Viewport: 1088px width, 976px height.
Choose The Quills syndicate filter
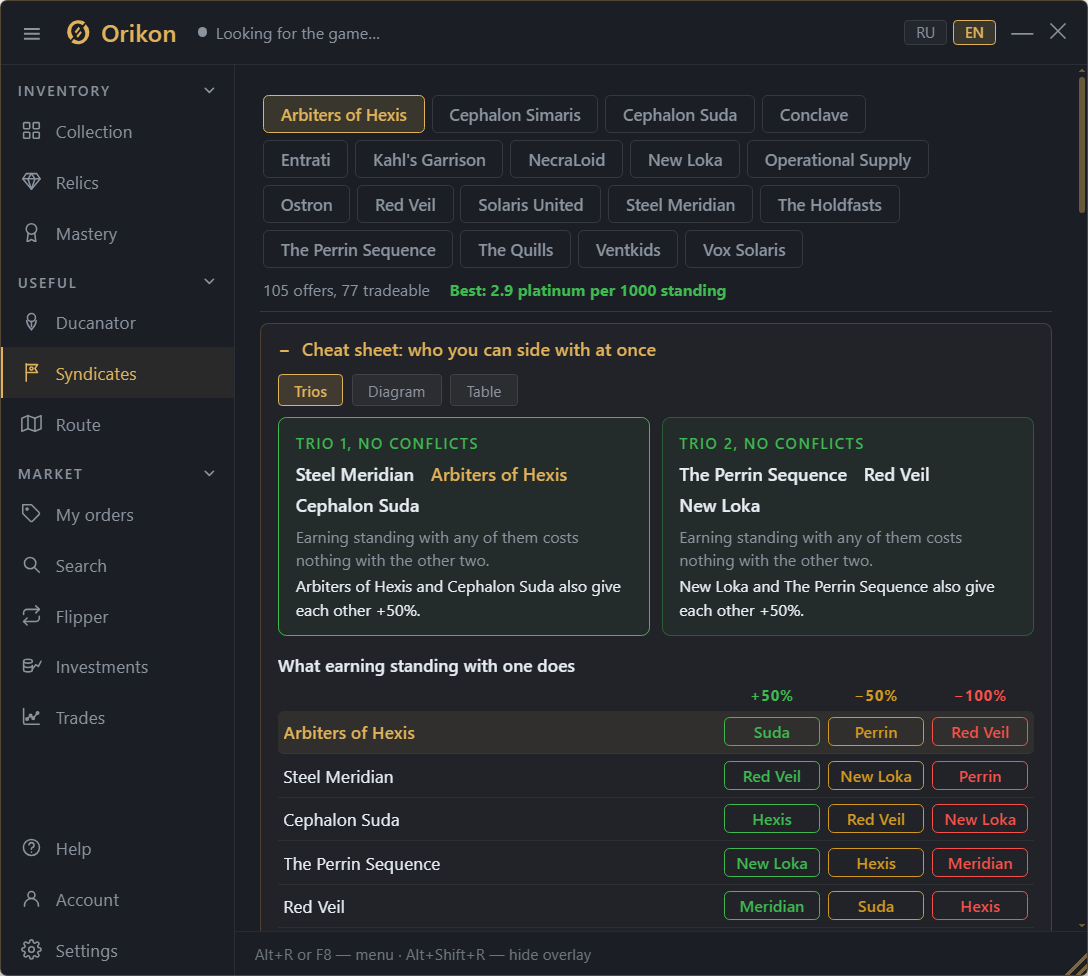tap(516, 250)
